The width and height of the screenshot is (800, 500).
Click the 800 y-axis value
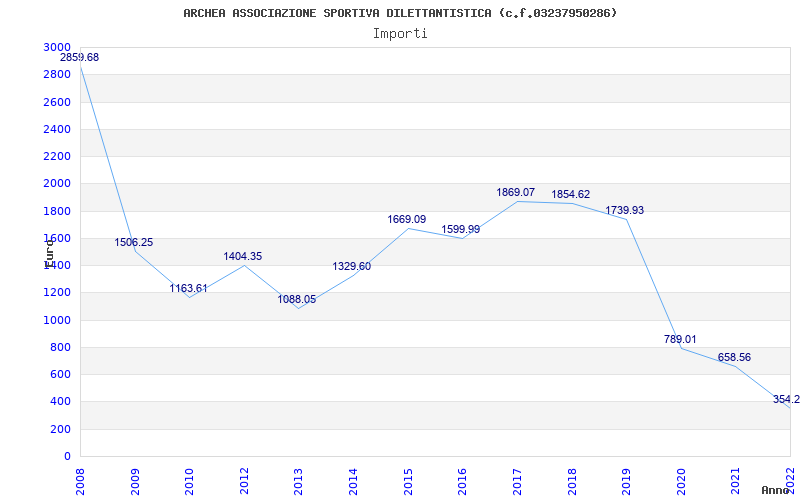point(61,347)
